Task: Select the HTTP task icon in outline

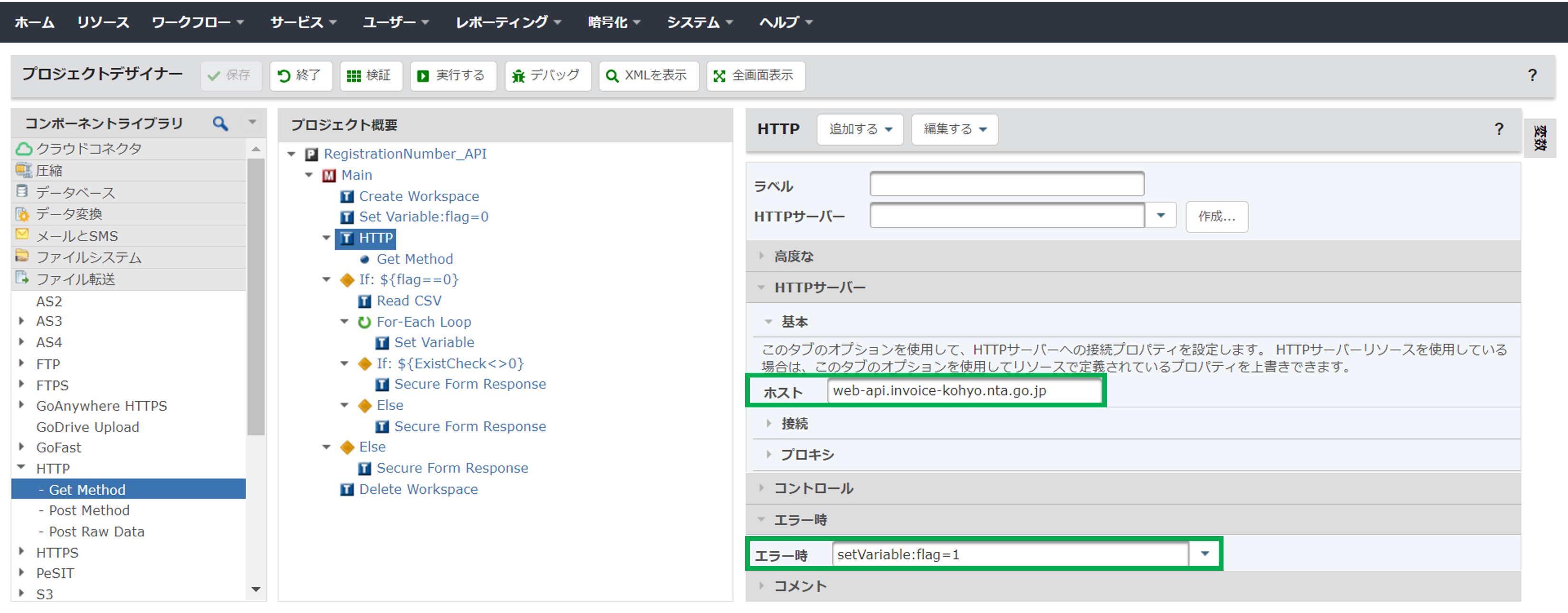Action: point(347,238)
